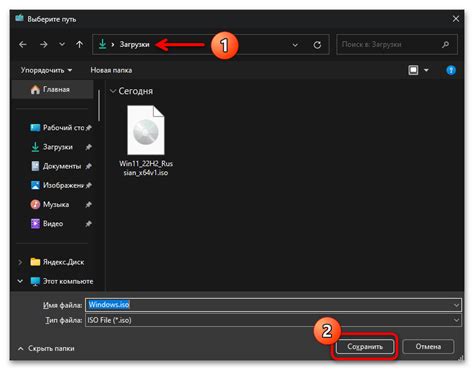Select Этот компьютер in the sidebar
This screenshot has width=474, height=370.
(62, 281)
